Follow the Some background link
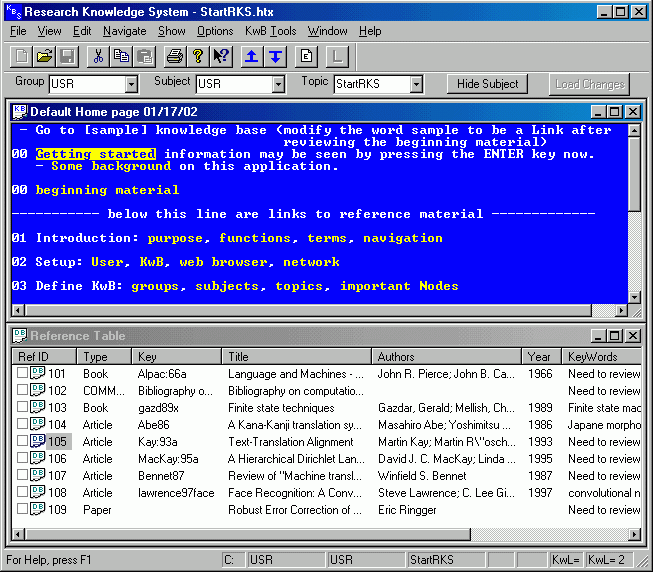This screenshot has height=572, width=653. pyautogui.click(x=111, y=166)
